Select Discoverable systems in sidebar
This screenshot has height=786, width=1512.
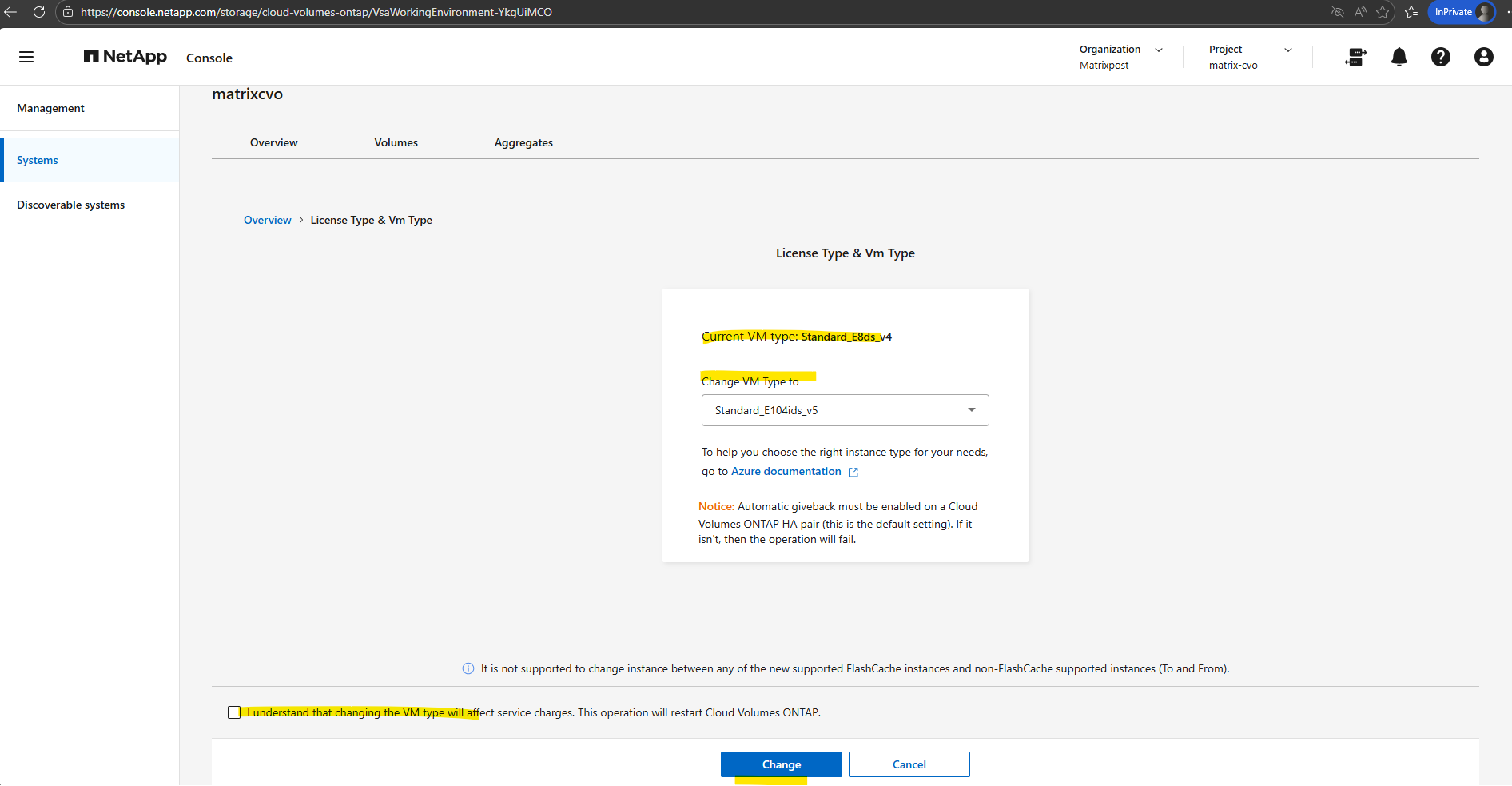coord(71,205)
